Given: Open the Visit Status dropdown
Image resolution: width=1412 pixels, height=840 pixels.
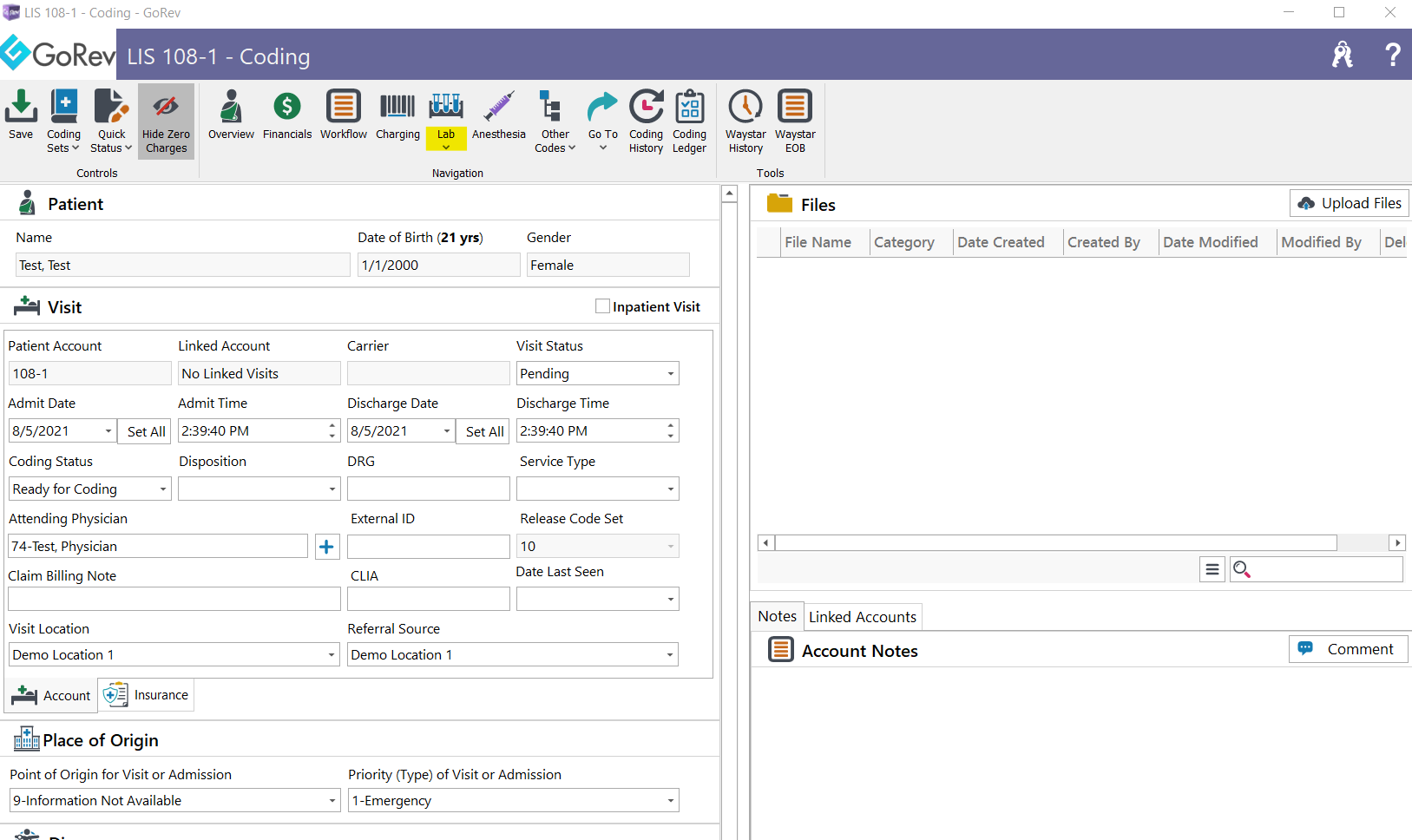Looking at the screenshot, I should tap(671, 374).
